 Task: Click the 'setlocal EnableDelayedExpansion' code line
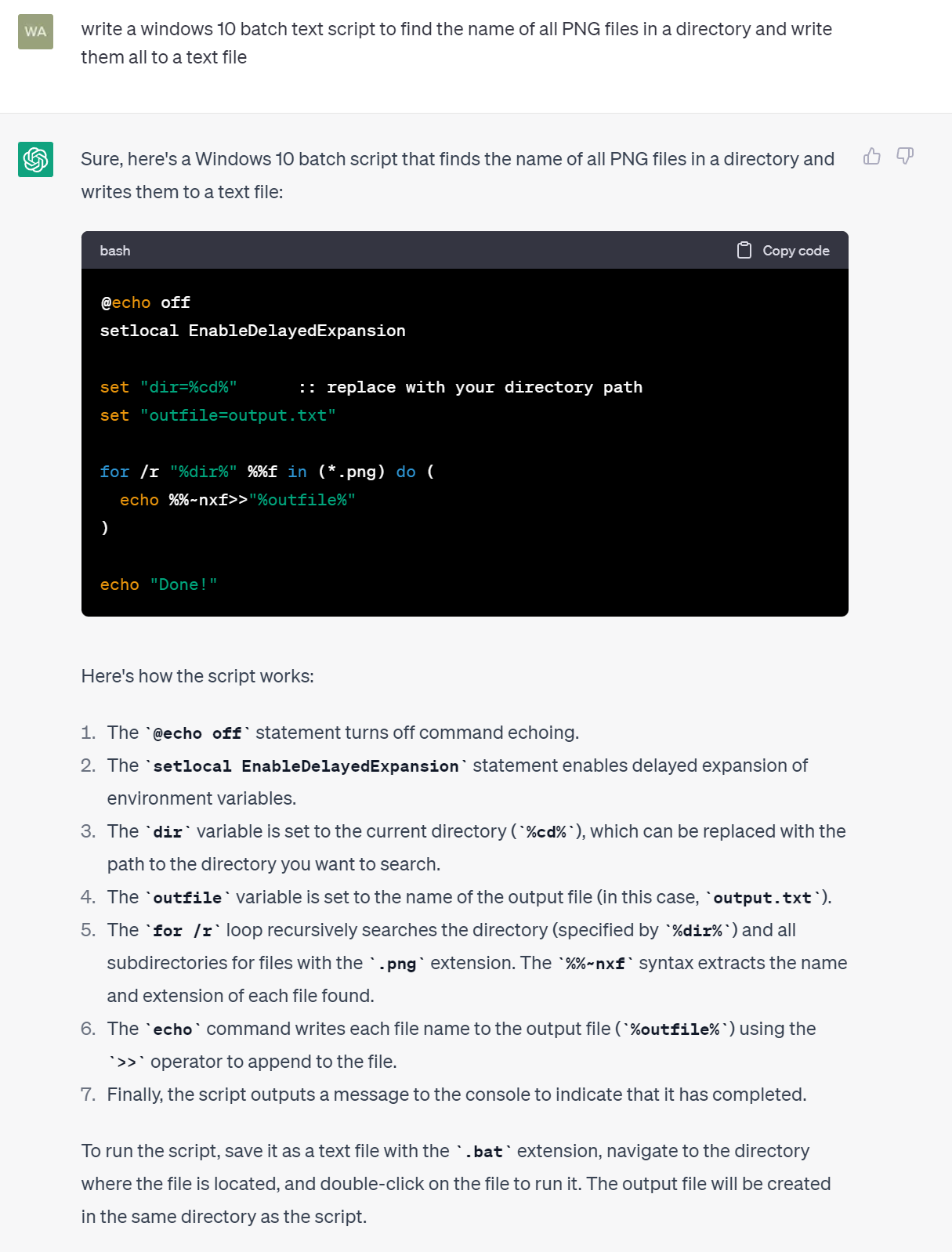click(x=253, y=331)
